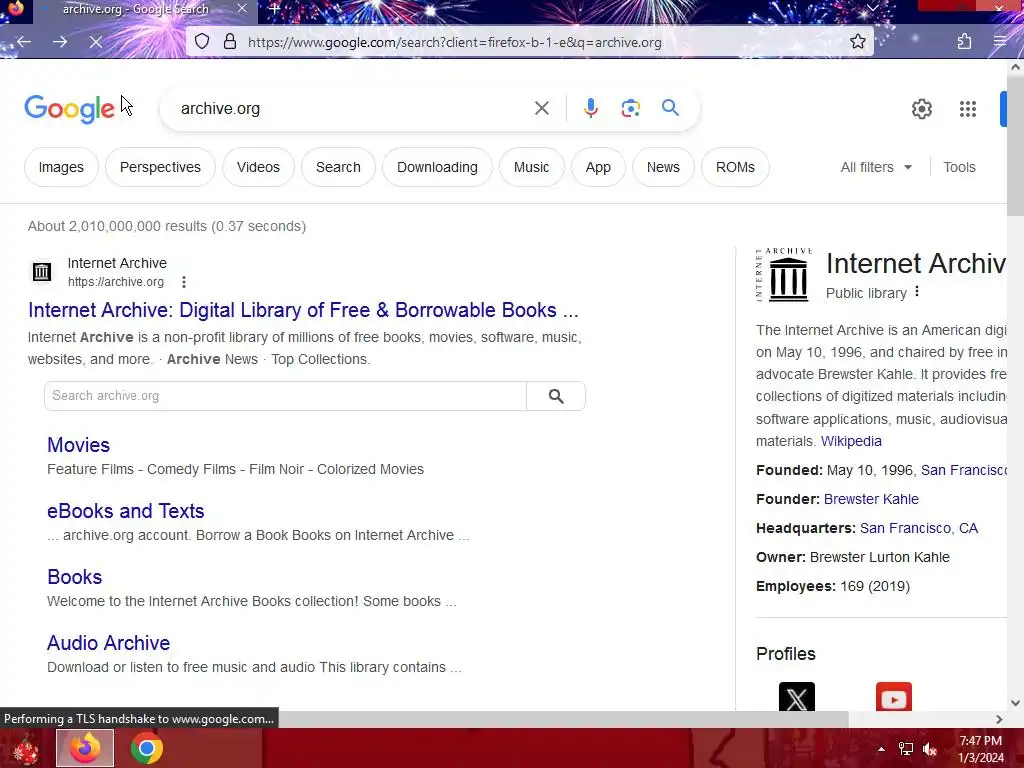Go forward to the next page

60,42
